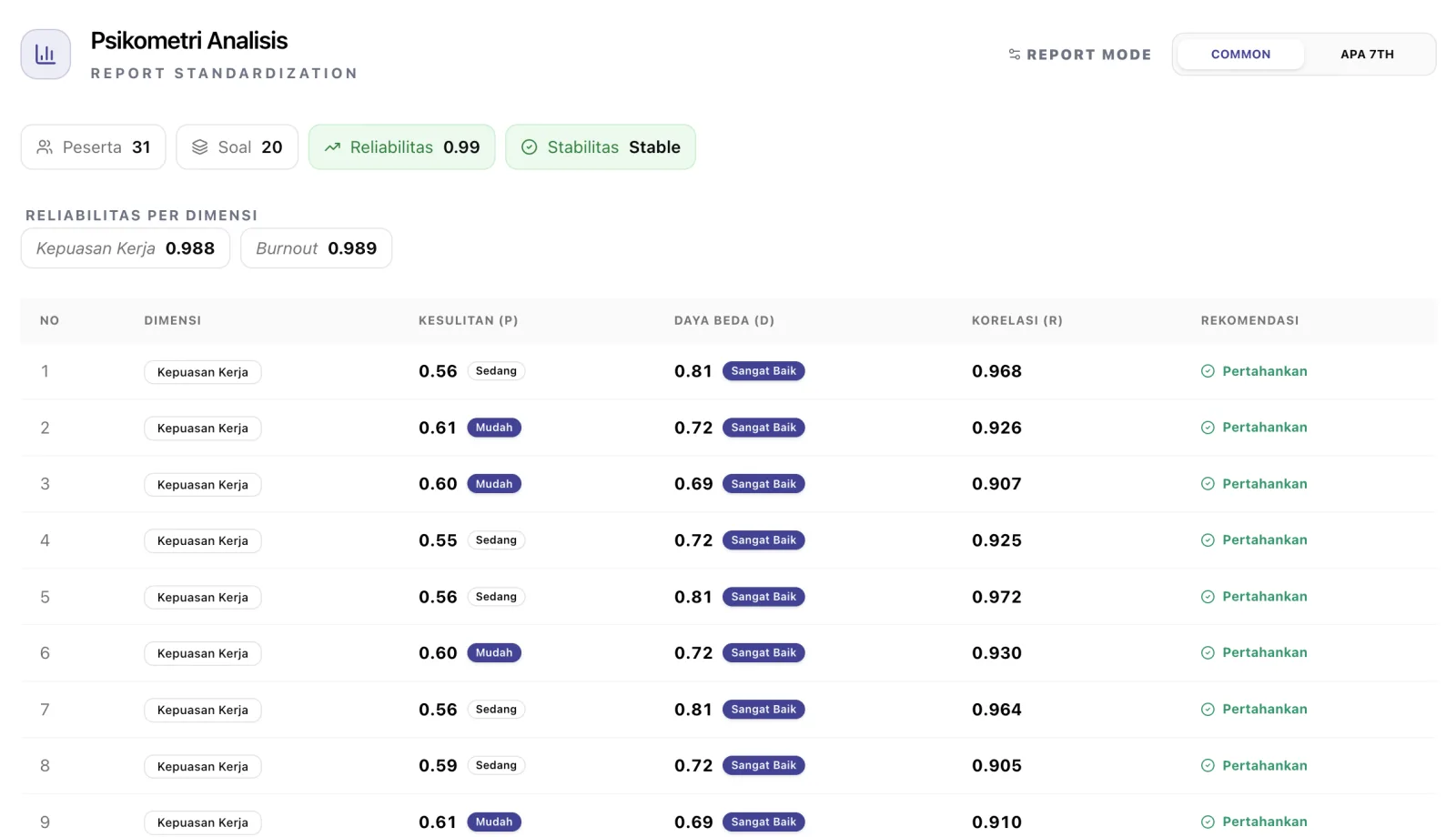Switch report mode to APA 7TH
This screenshot has height=837, width=1456.
(1367, 55)
